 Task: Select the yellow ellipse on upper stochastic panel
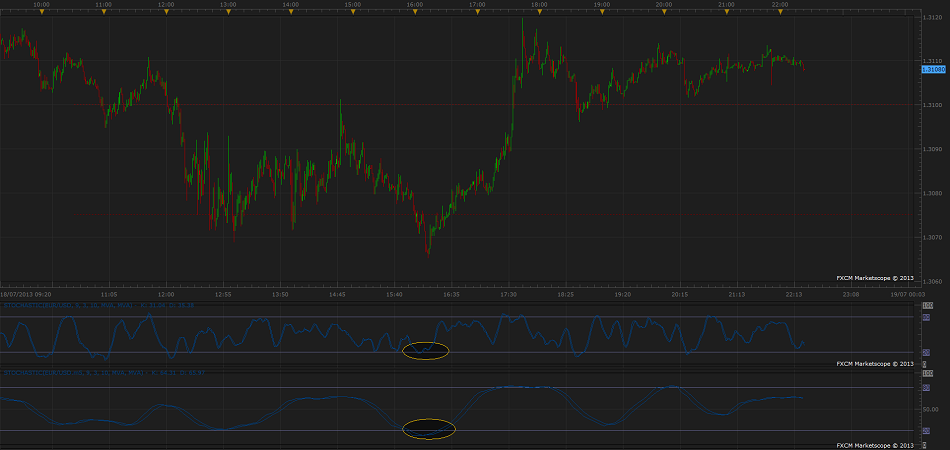(x=425, y=351)
